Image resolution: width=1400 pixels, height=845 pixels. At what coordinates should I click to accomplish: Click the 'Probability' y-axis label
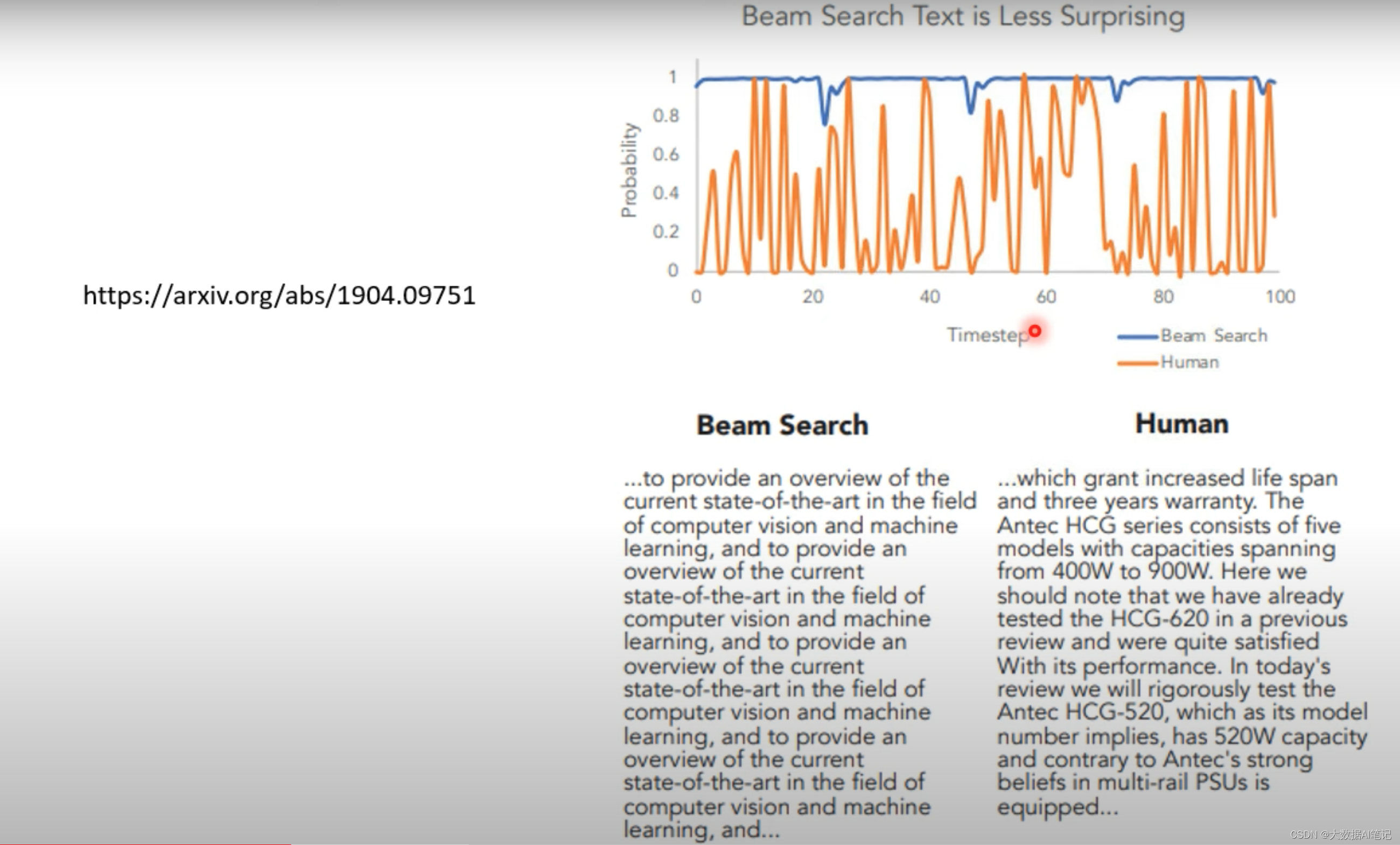coord(629,170)
